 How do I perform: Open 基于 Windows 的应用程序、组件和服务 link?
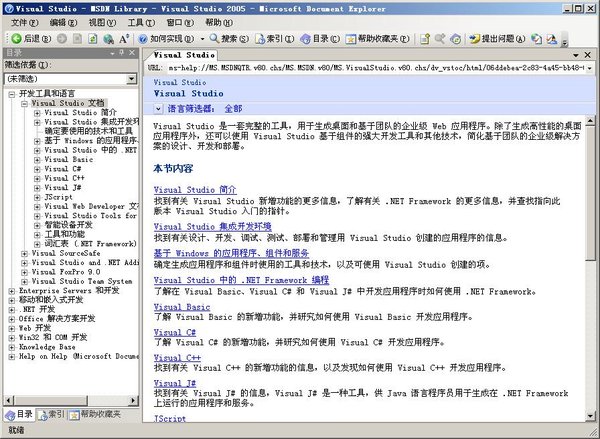pyautogui.click(x=231, y=253)
